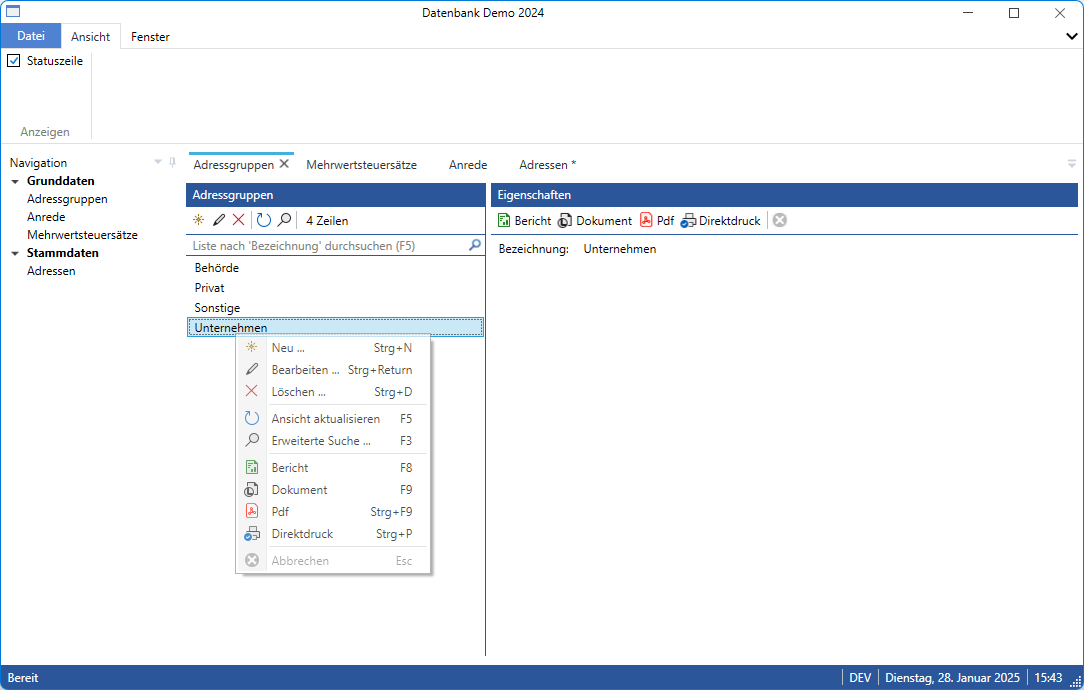Click the New record star icon in Adressgruppen toolbar
The height and width of the screenshot is (690, 1084).
(198, 221)
